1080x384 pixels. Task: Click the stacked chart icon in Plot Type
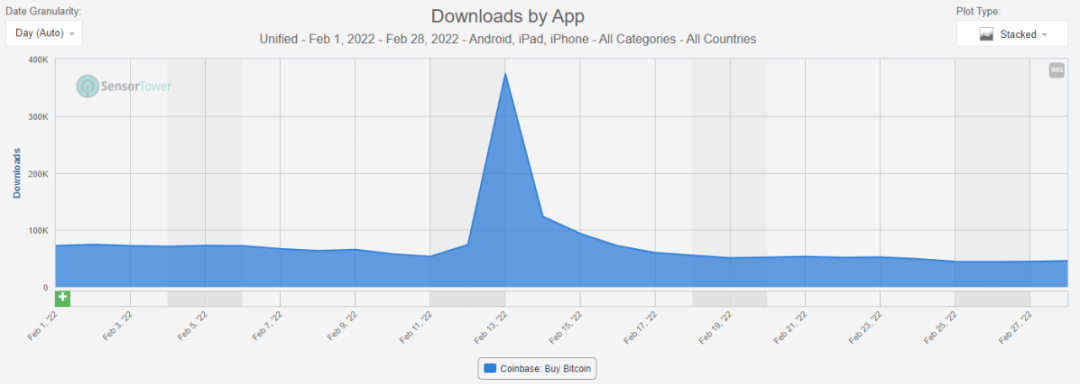[986, 34]
